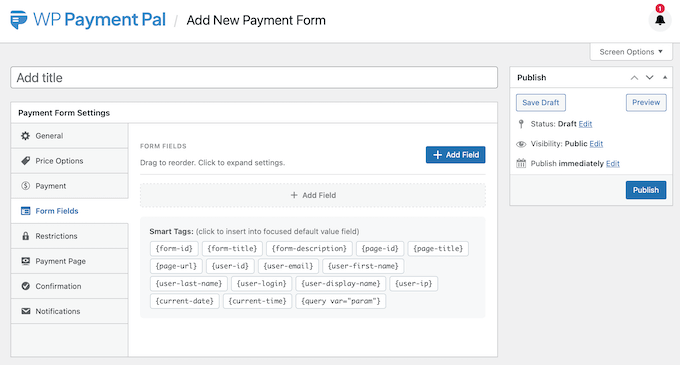The height and width of the screenshot is (365, 680).
Task: Insert the {user-first-name} smart tag
Action: pos(363,266)
